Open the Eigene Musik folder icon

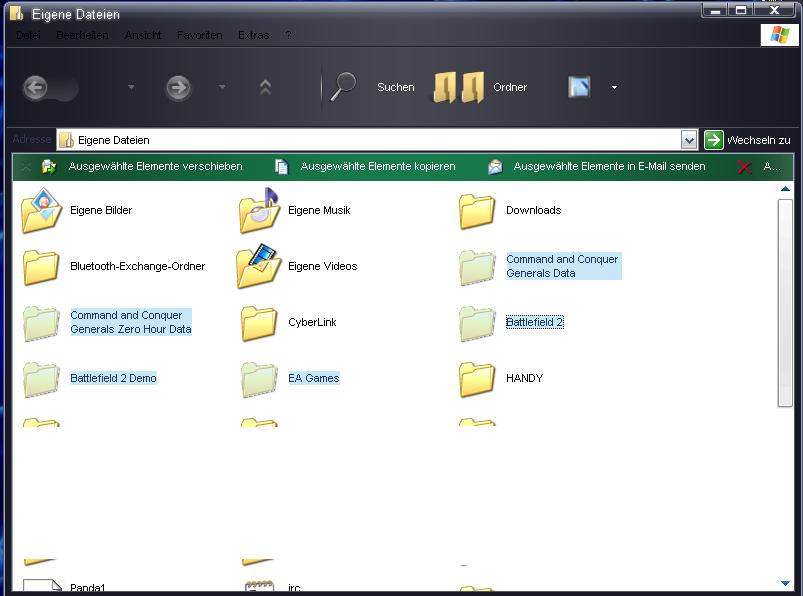tap(260, 210)
